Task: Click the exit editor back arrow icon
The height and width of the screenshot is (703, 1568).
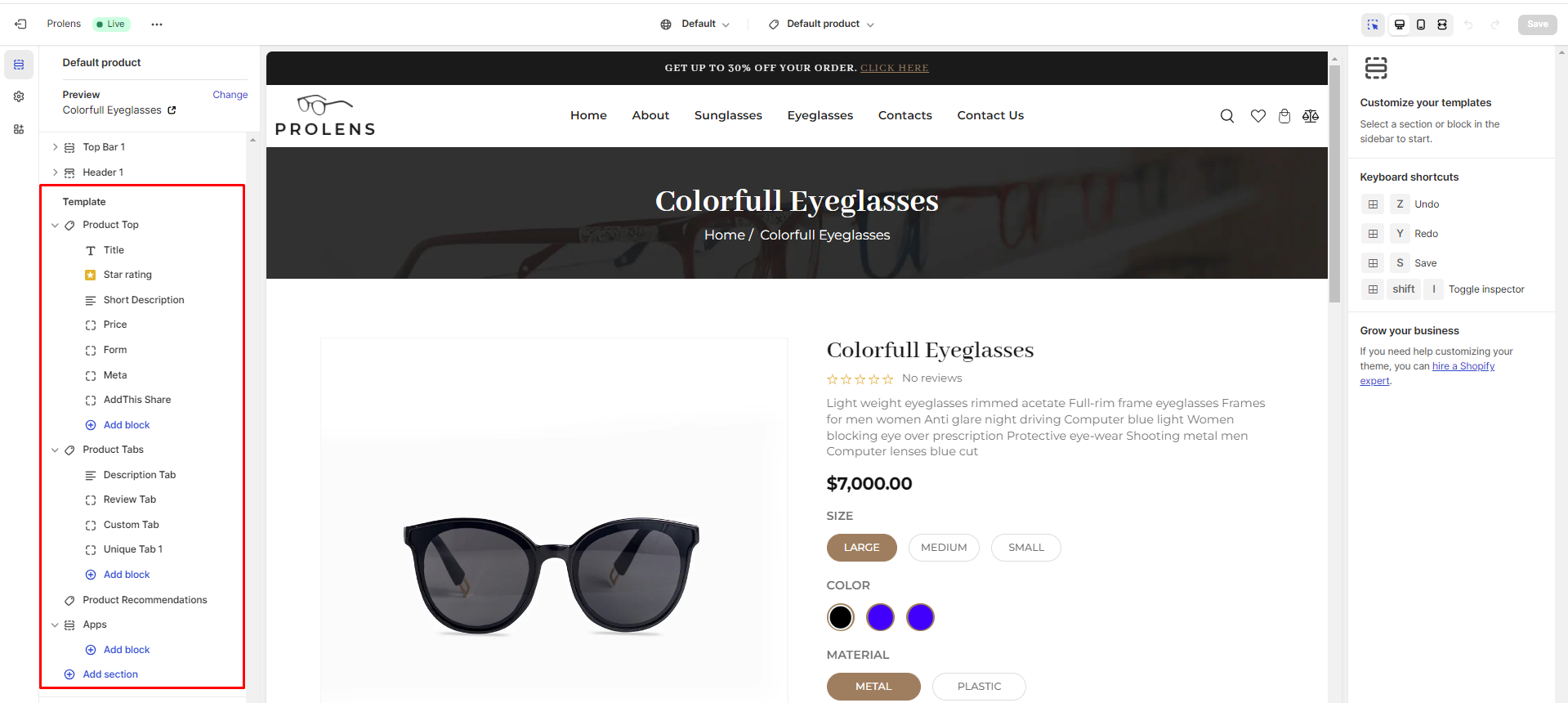Action: coord(20,25)
